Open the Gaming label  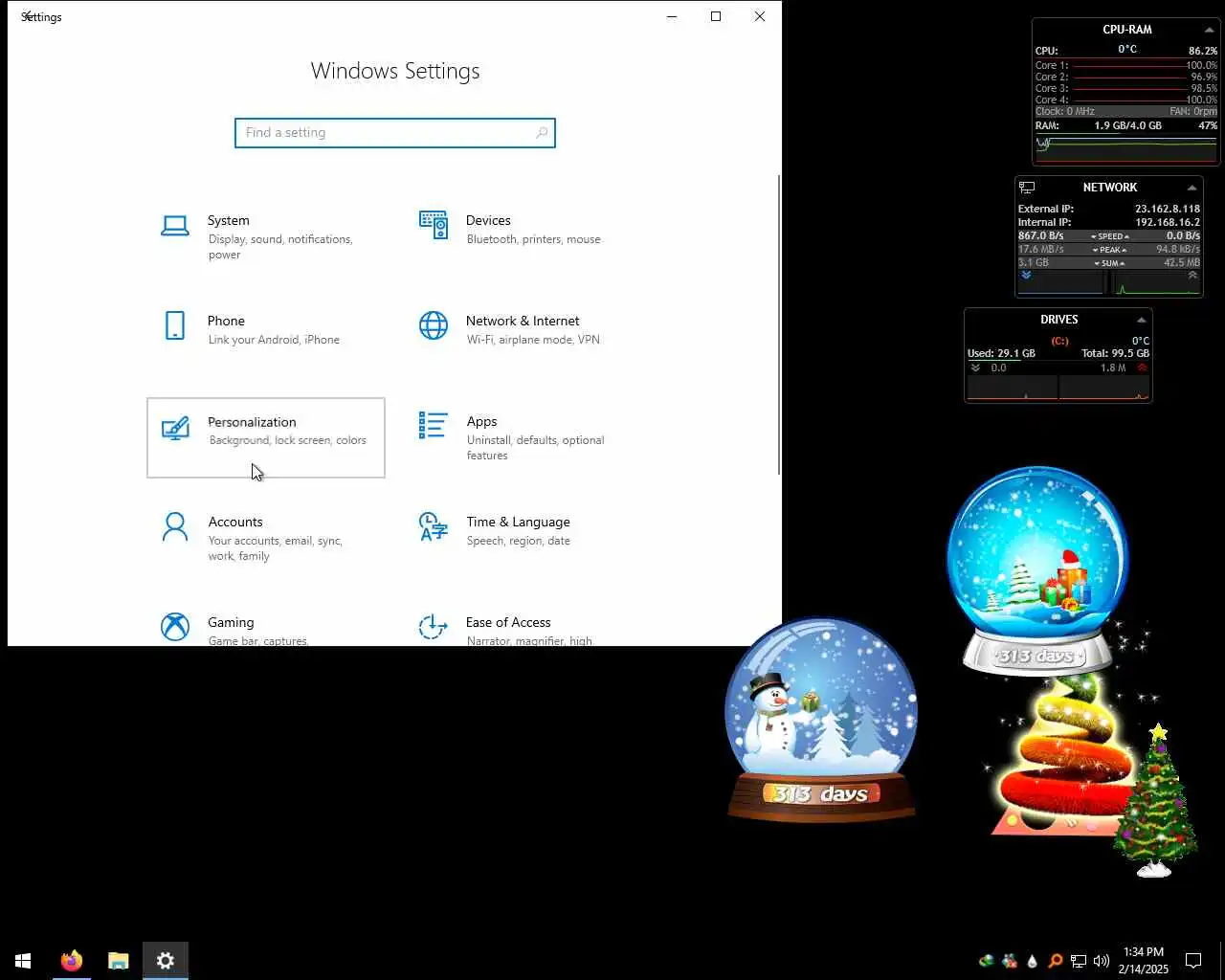point(231,622)
